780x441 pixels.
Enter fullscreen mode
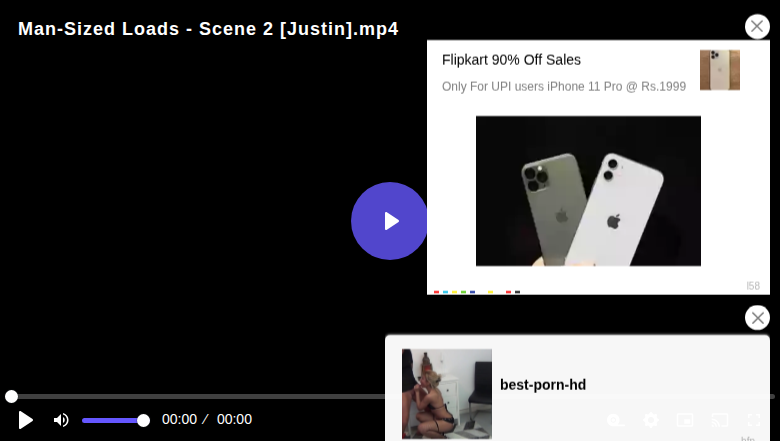(754, 420)
